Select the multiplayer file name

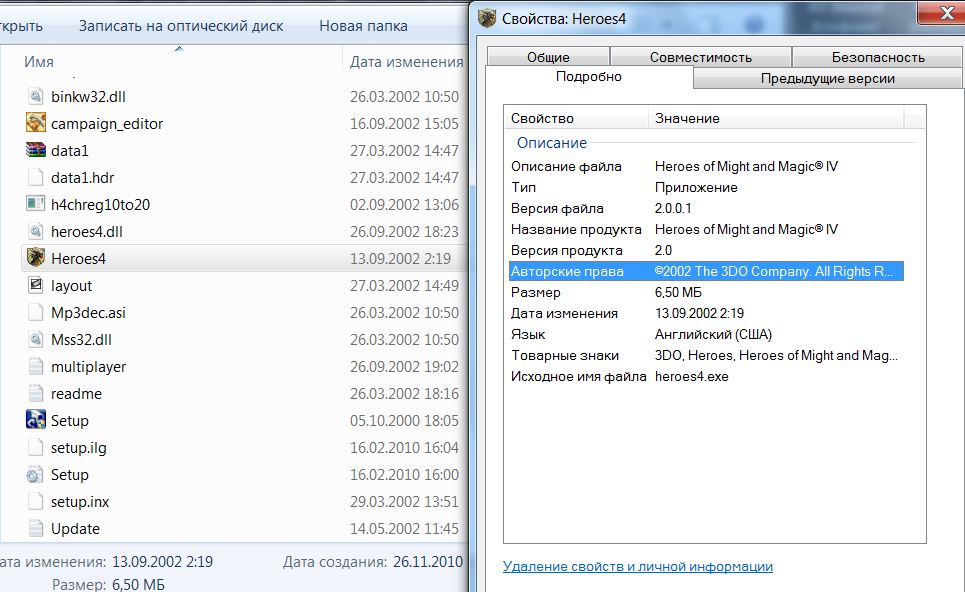pyautogui.click(x=89, y=367)
